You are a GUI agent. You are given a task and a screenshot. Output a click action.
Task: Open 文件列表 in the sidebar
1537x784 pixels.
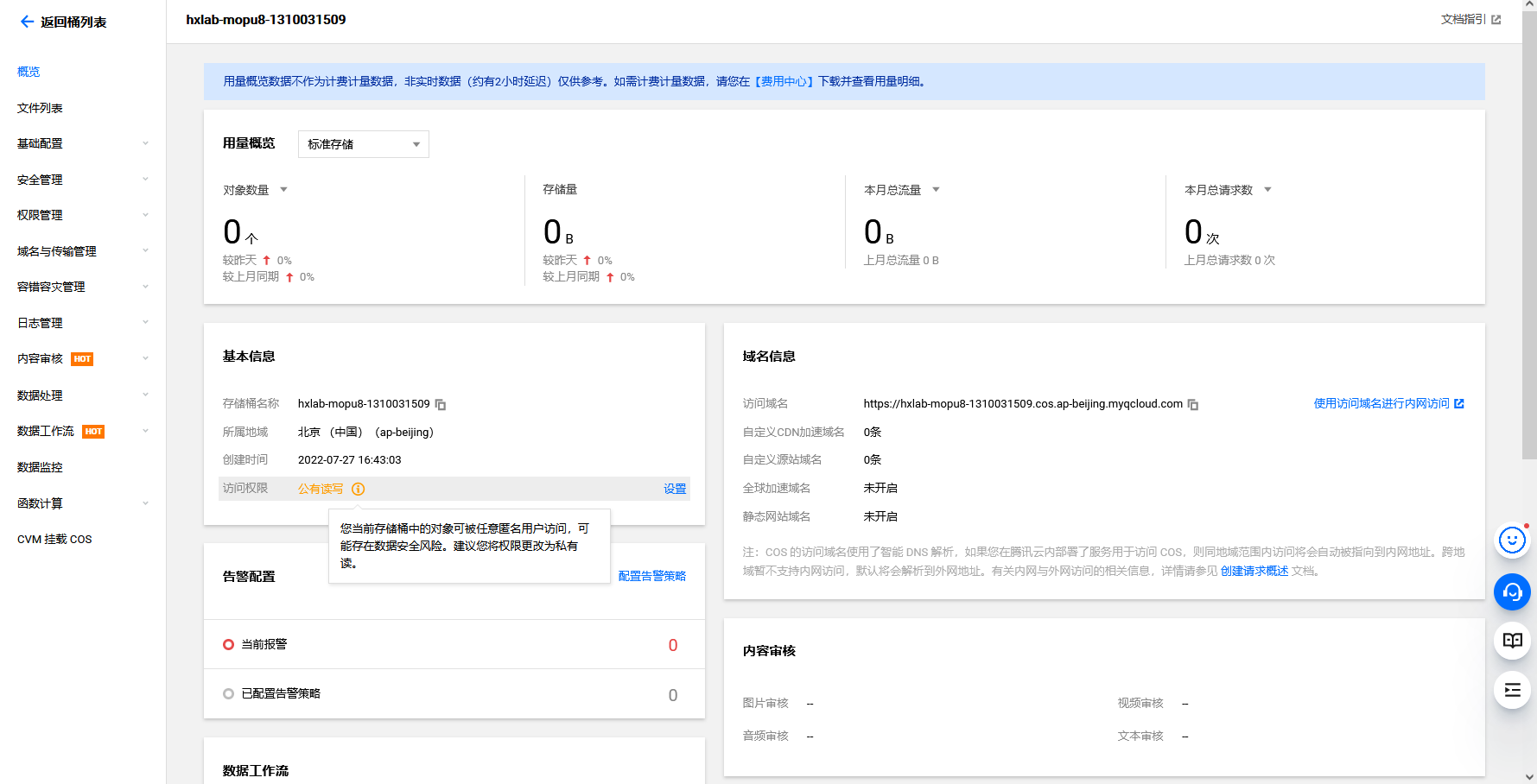point(40,108)
